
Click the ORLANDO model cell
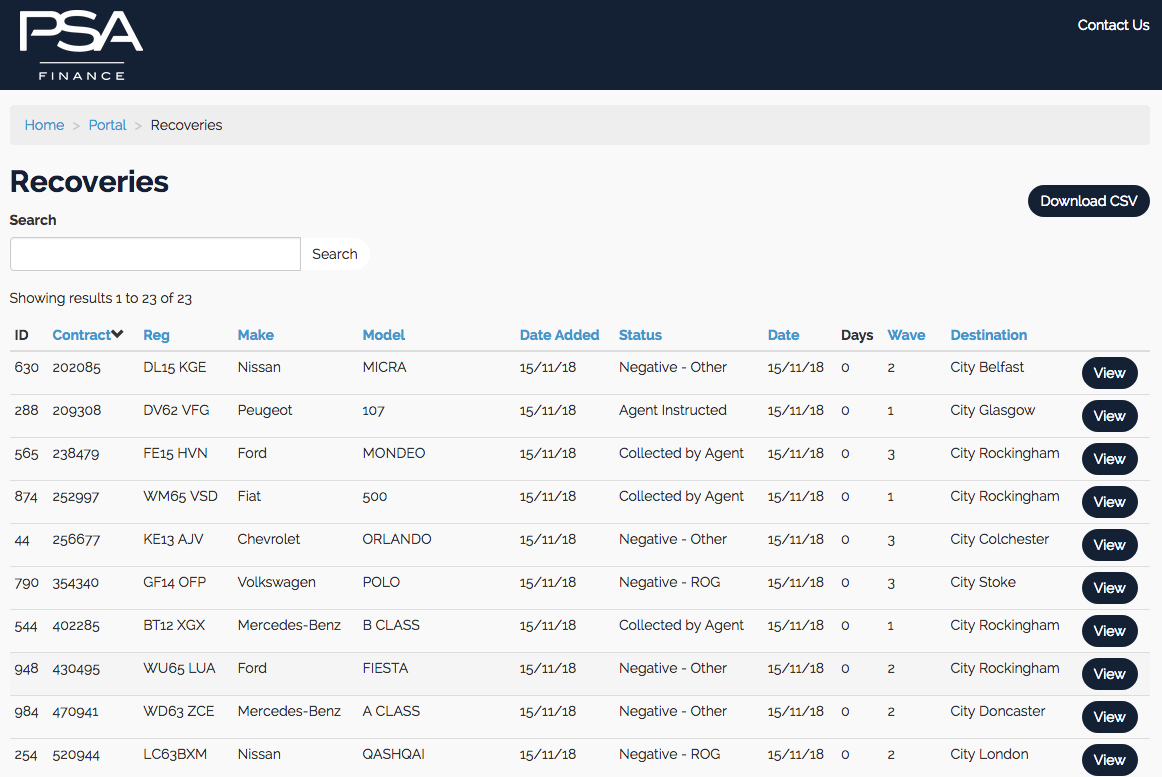[x=396, y=539]
